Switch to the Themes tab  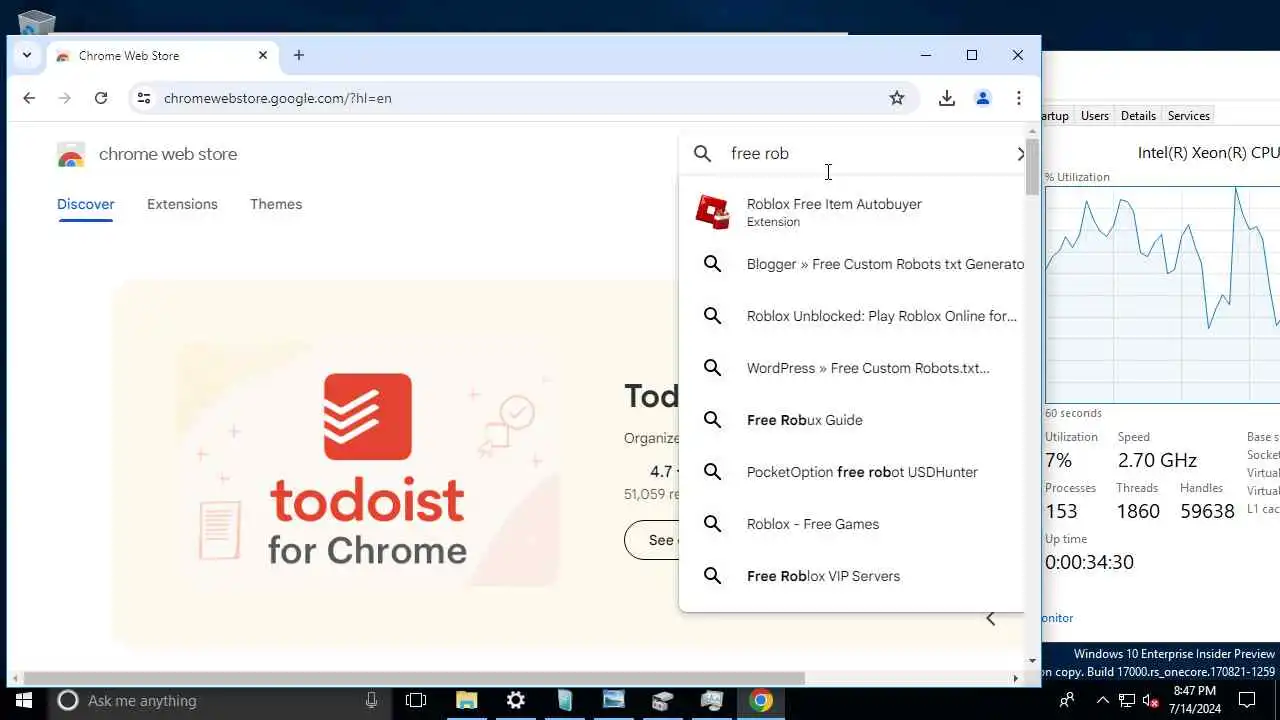(276, 204)
